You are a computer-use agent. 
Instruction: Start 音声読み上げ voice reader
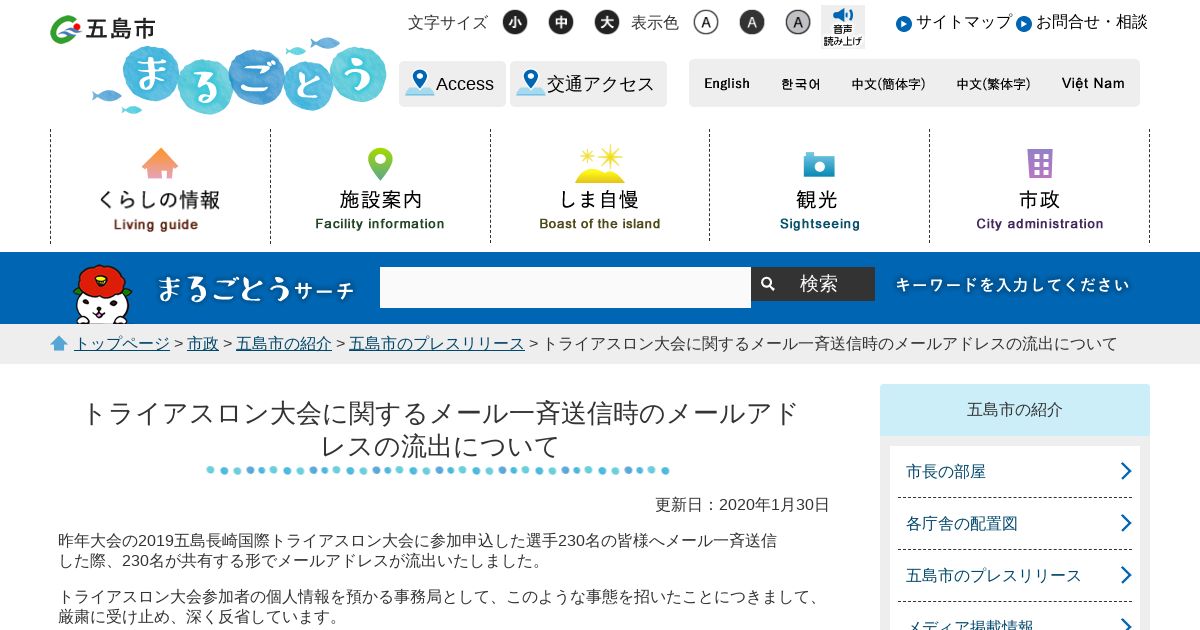point(843,27)
